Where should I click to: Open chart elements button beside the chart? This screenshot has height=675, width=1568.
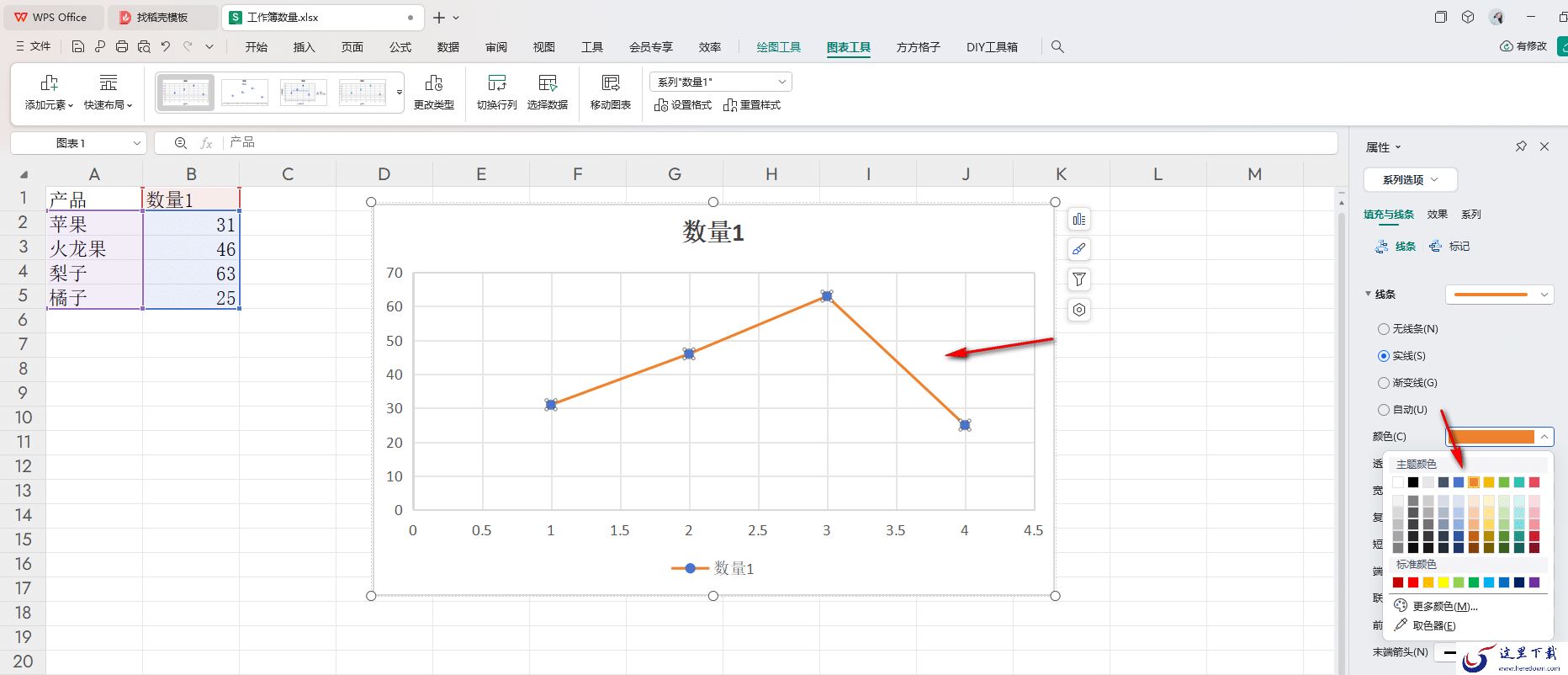[1078, 220]
